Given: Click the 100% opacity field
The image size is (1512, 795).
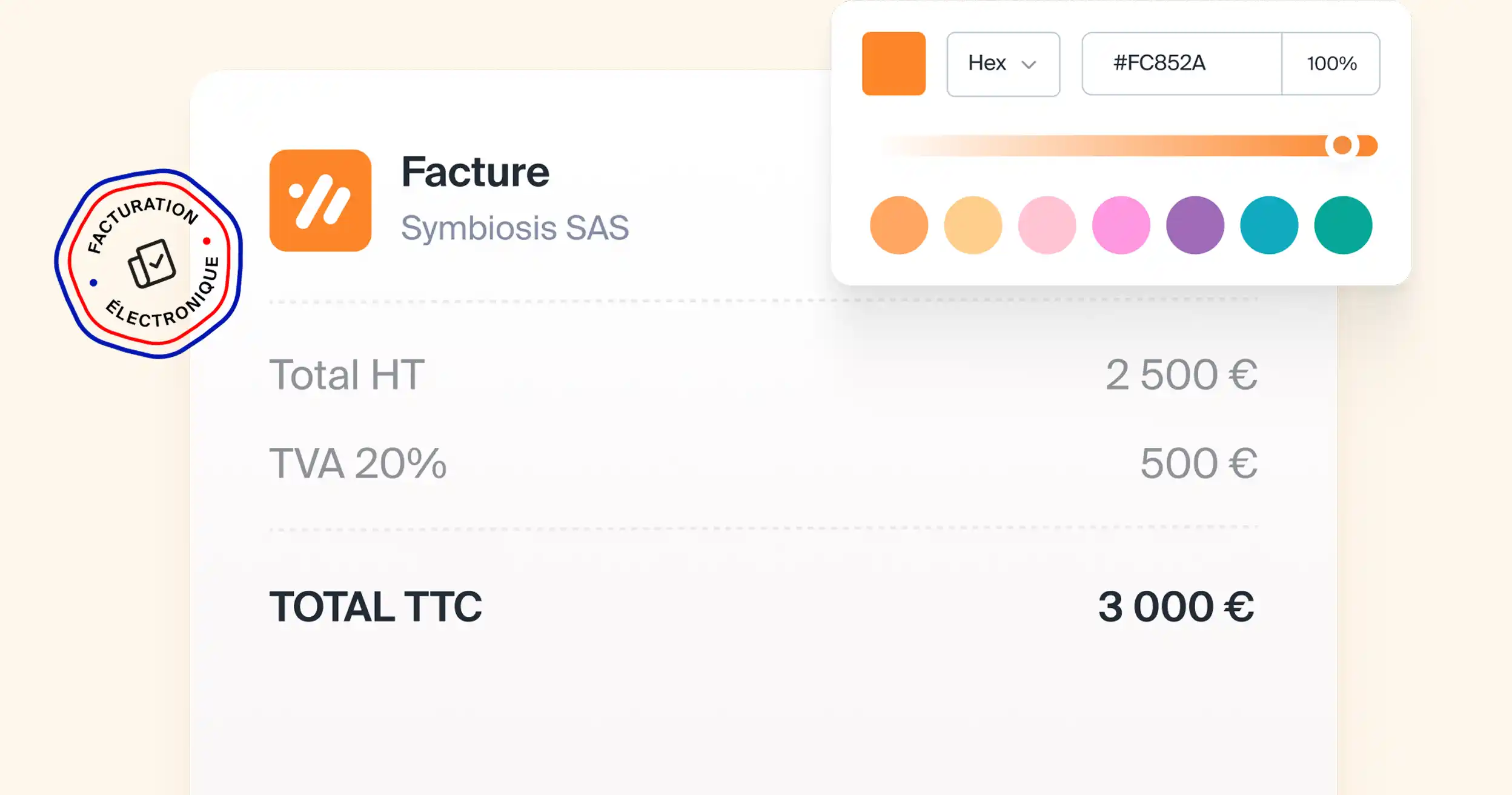Looking at the screenshot, I should point(1331,64).
